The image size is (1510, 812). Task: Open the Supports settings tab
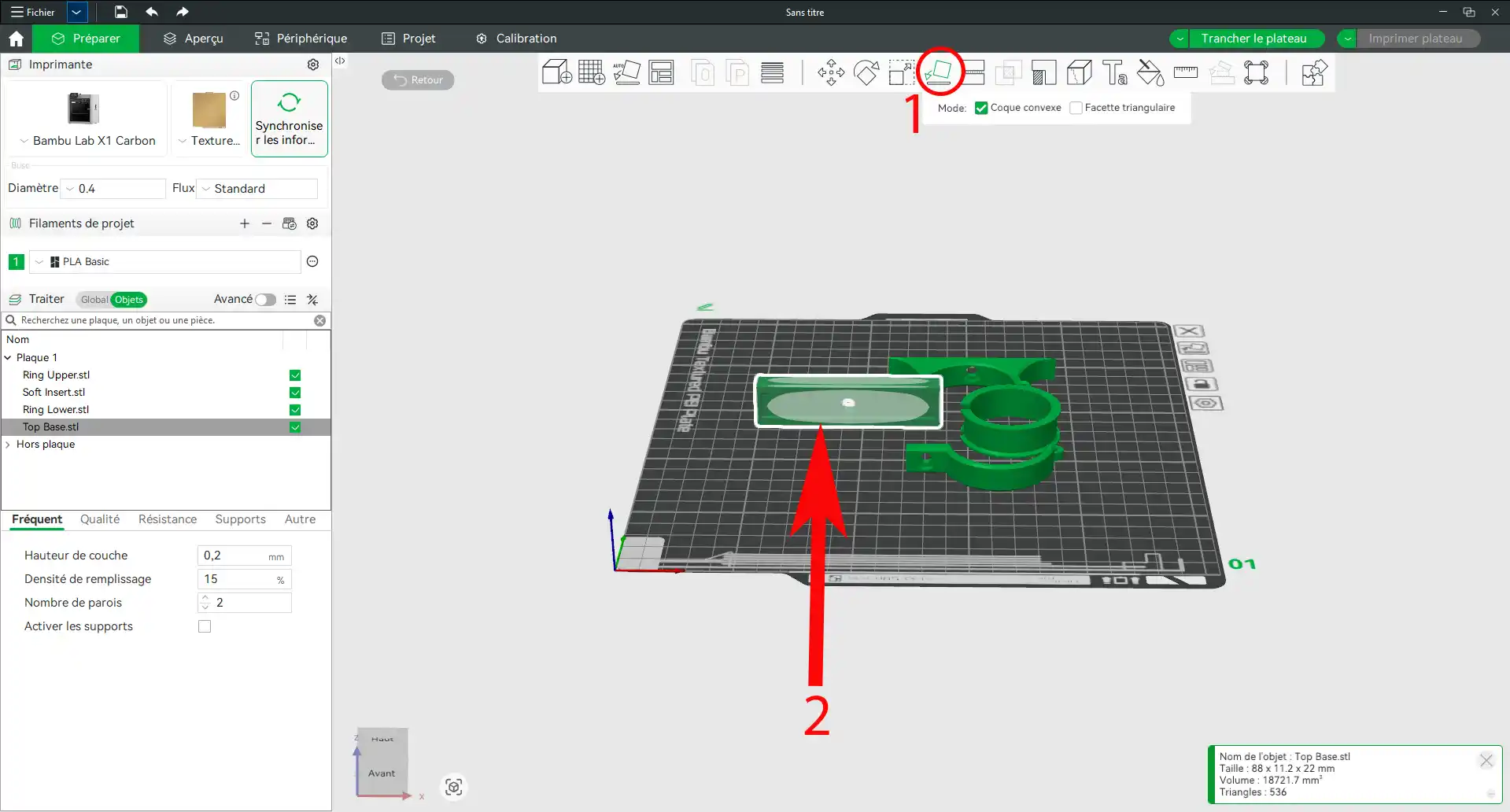pos(240,519)
